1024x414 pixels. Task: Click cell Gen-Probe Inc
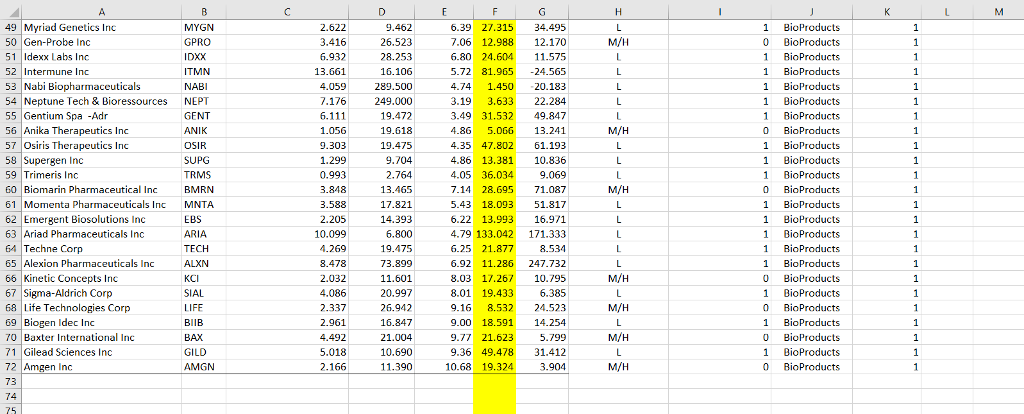(102, 42)
